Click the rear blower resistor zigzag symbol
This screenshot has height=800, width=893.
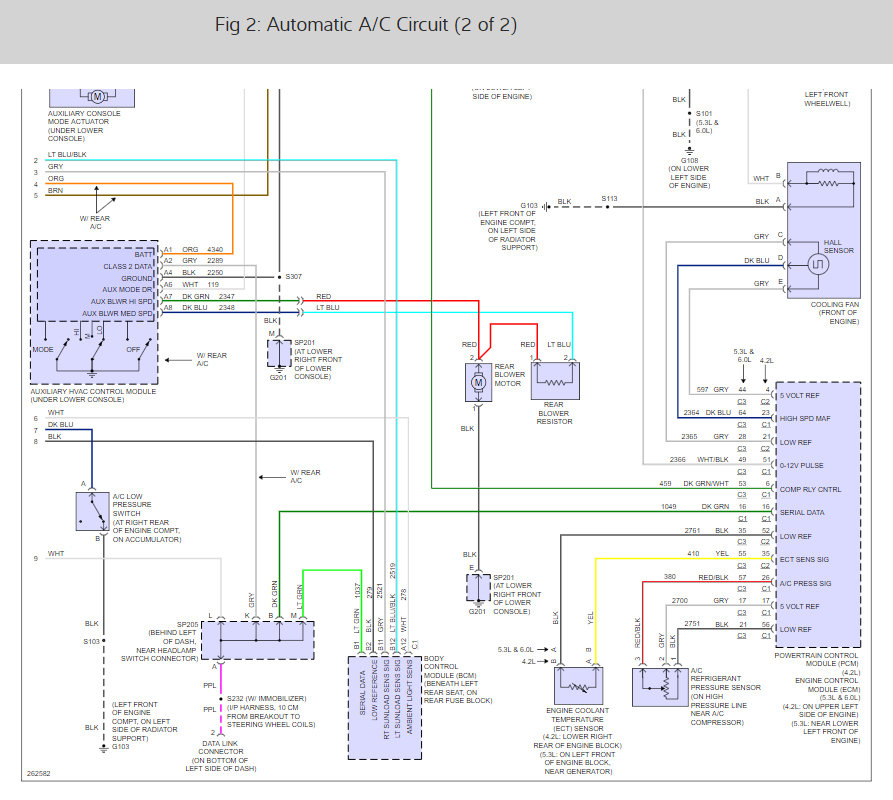tap(555, 381)
